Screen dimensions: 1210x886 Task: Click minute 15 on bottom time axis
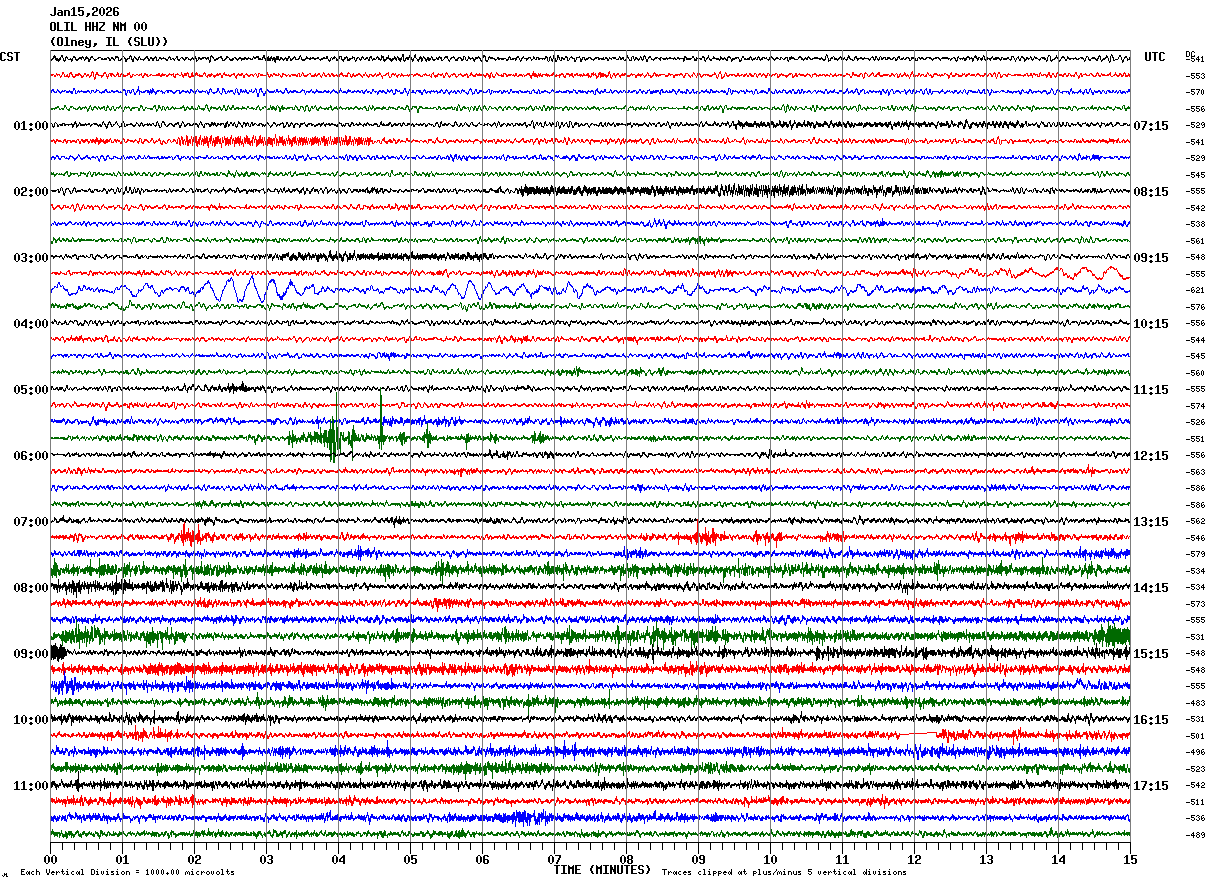pyautogui.click(x=1130, y=859)
